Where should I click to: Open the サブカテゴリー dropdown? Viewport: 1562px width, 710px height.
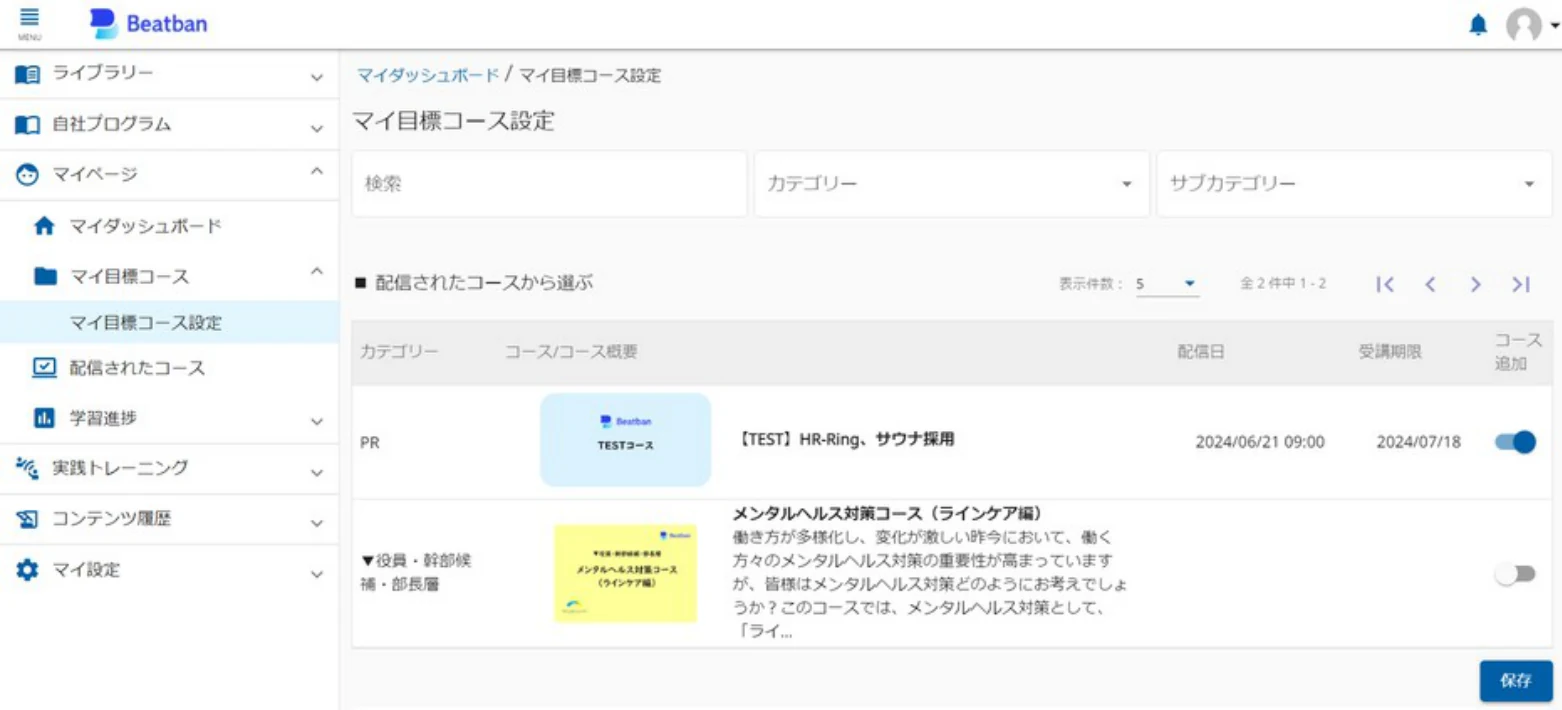[1354, 184]
